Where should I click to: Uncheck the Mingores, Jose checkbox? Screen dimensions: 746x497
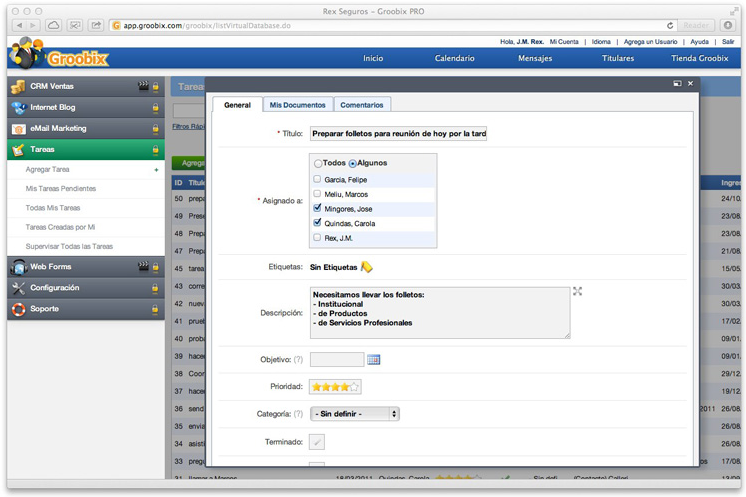coord(317,209)
